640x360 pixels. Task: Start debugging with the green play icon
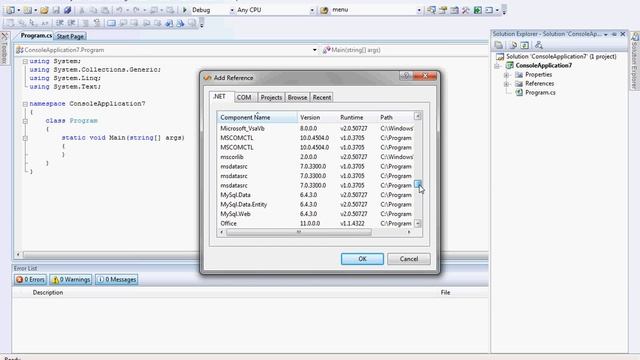coord(184,10)
